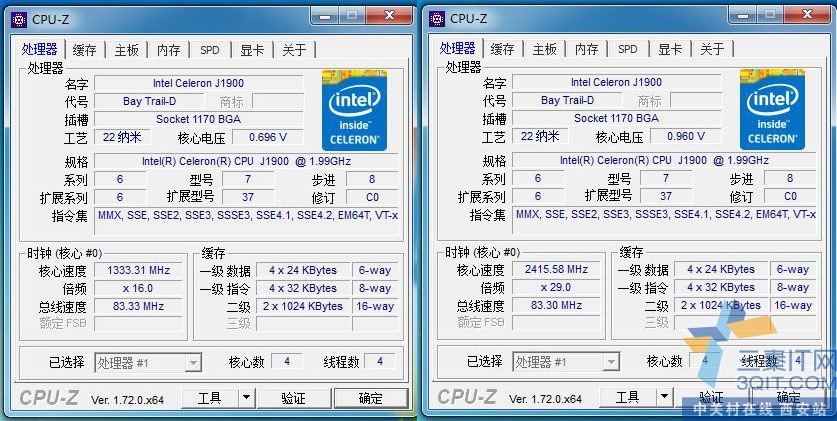Click 16-way L2 associativity in left window

pos(375,307)
